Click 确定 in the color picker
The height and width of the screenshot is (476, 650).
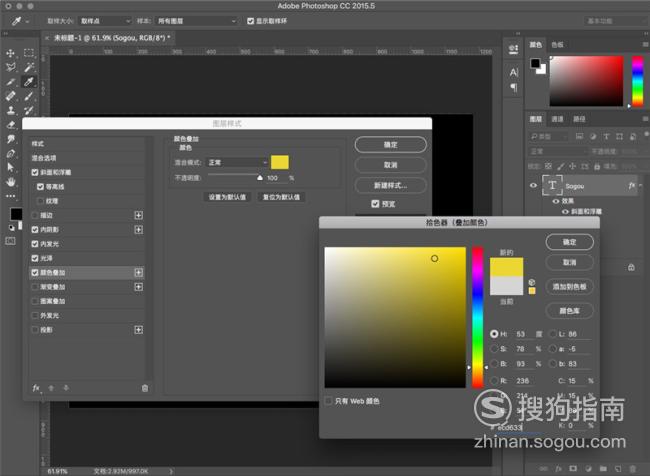tap(570, 242)
